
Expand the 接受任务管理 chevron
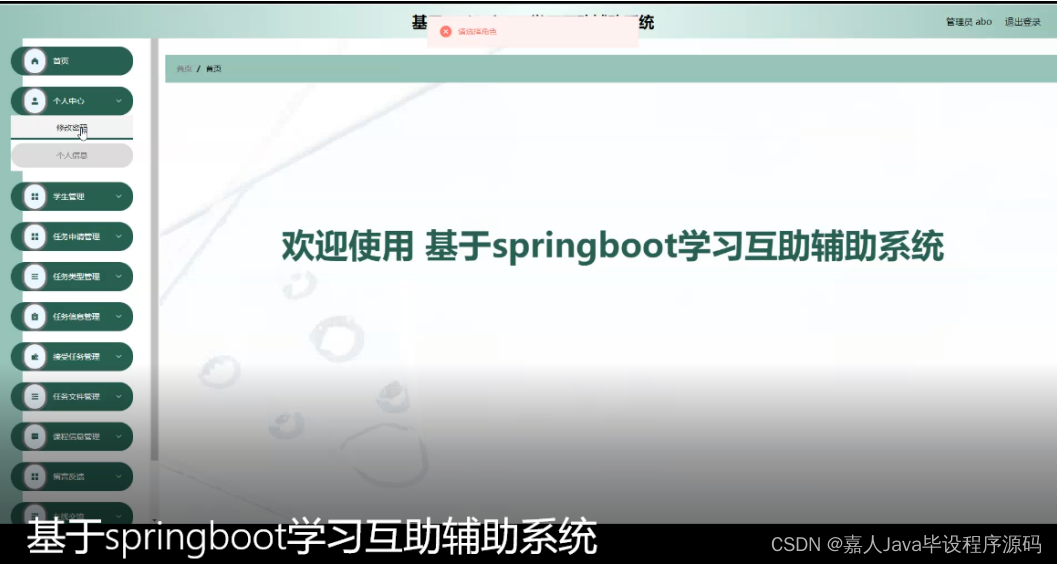(119, 357)
